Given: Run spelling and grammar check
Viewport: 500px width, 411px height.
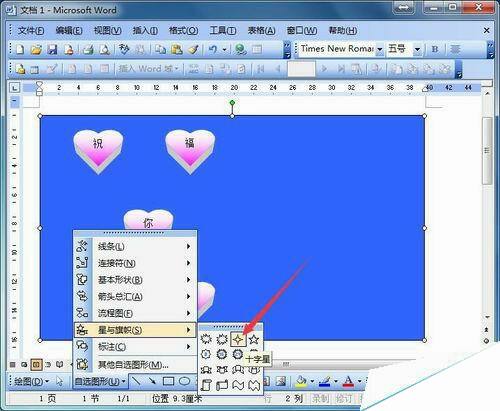Looking at the screenshot, I should 124,49.
